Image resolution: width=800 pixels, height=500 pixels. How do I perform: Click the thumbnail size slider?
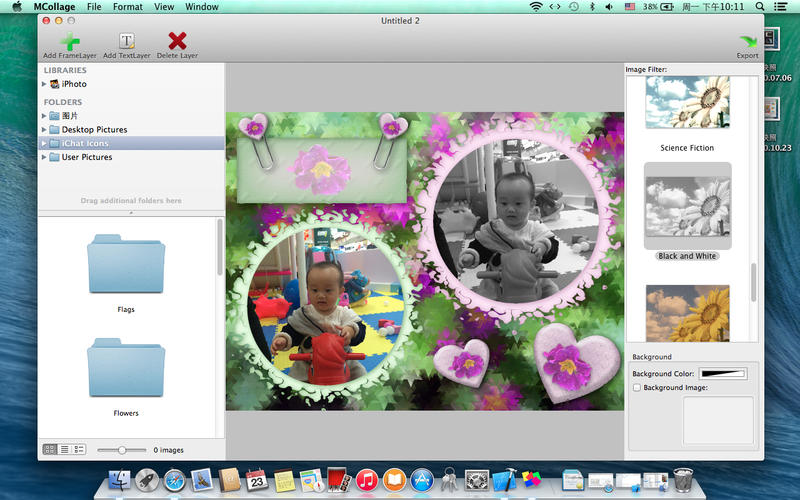point(120,450)
